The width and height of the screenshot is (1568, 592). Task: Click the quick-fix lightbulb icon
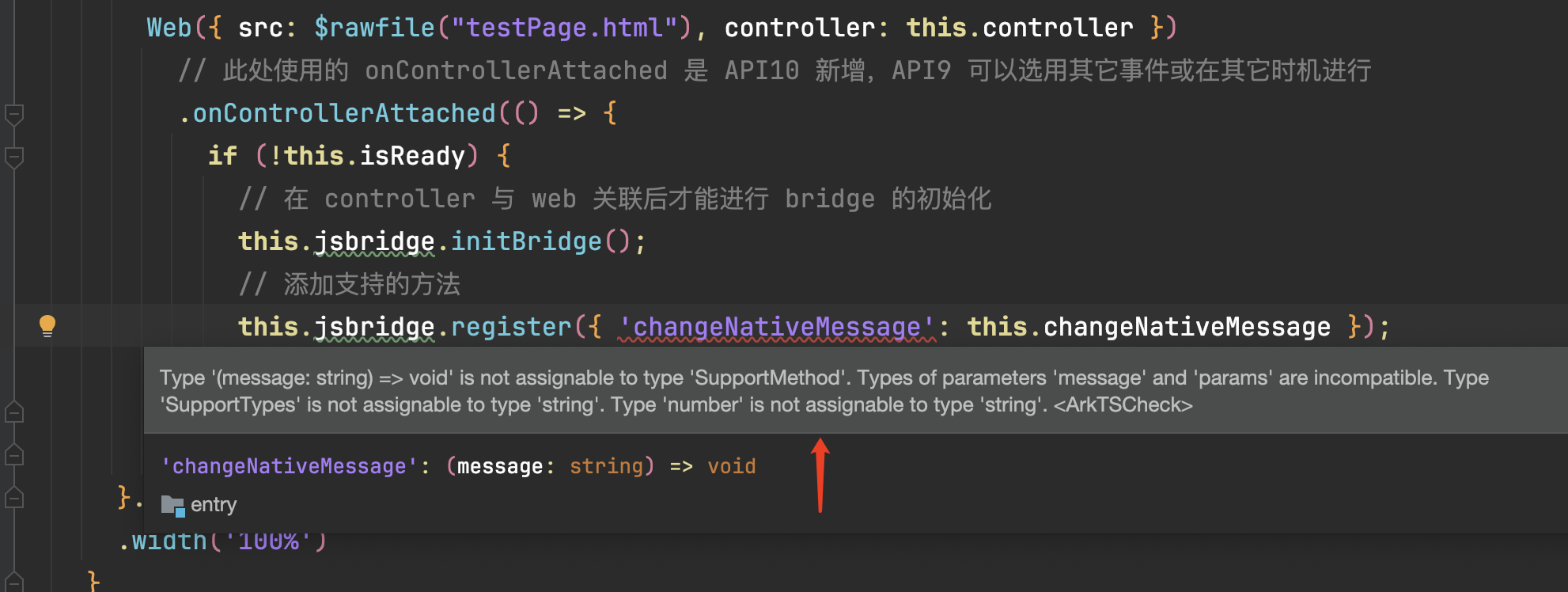coord(49,325)
